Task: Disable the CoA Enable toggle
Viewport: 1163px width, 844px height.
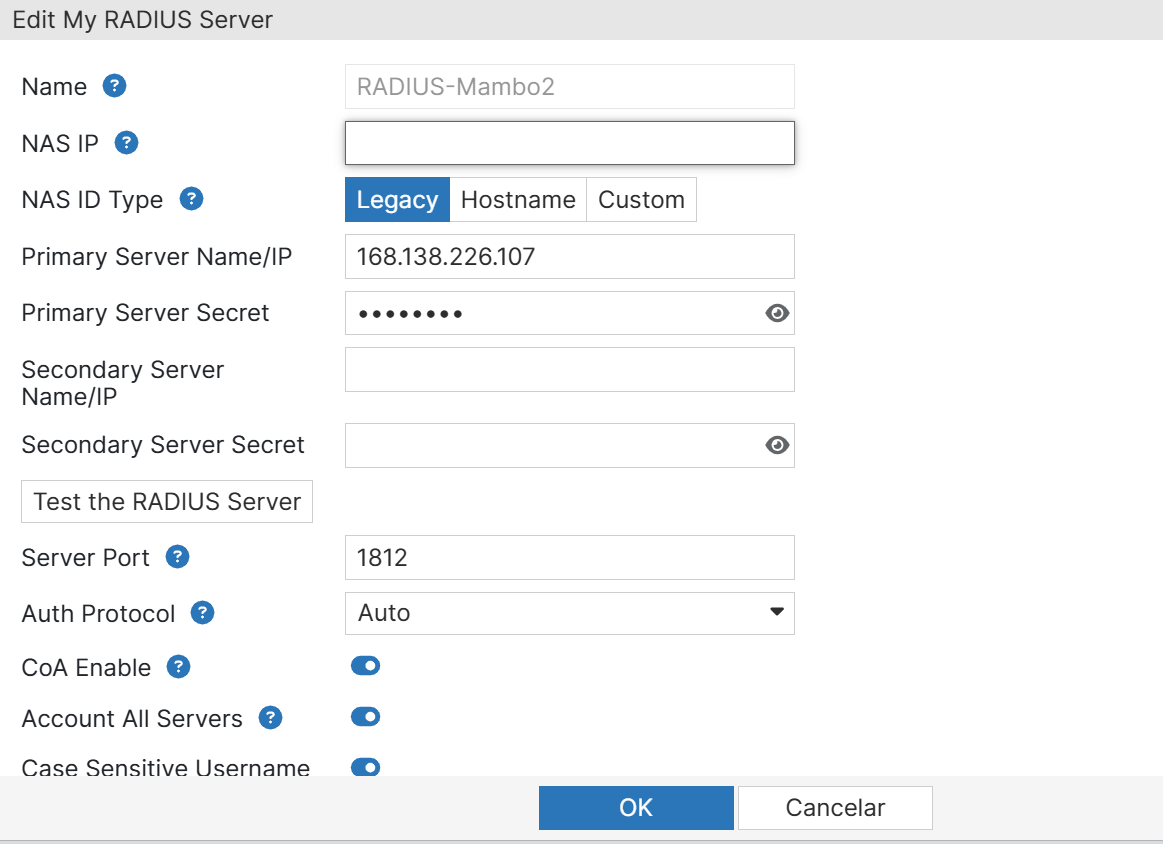Action: 365,666
